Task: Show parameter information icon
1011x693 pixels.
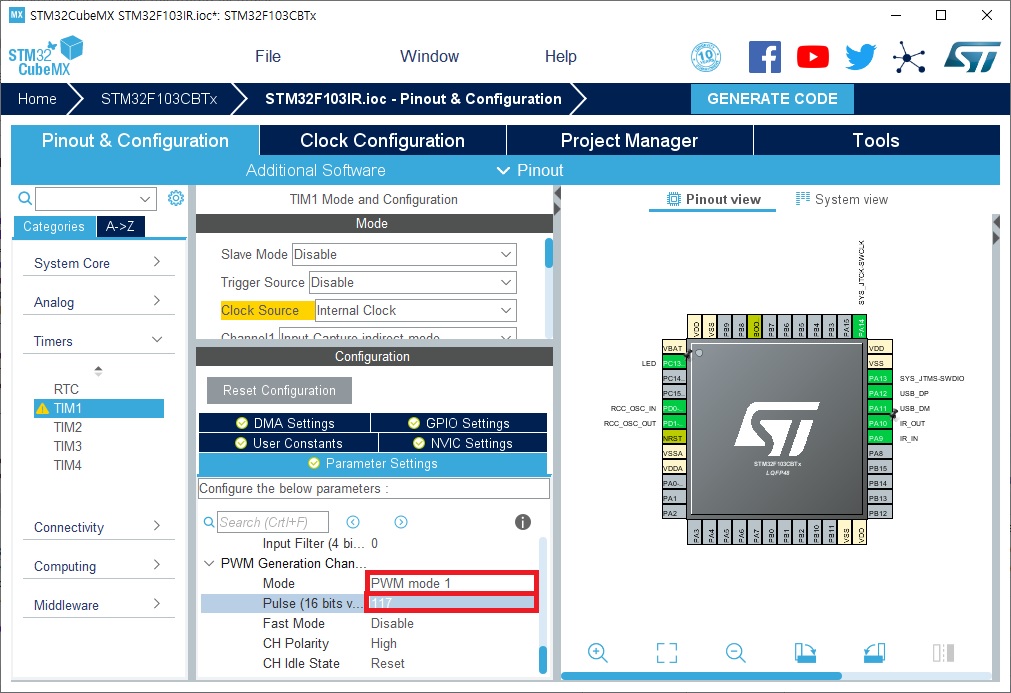Action: coord(523,522)
